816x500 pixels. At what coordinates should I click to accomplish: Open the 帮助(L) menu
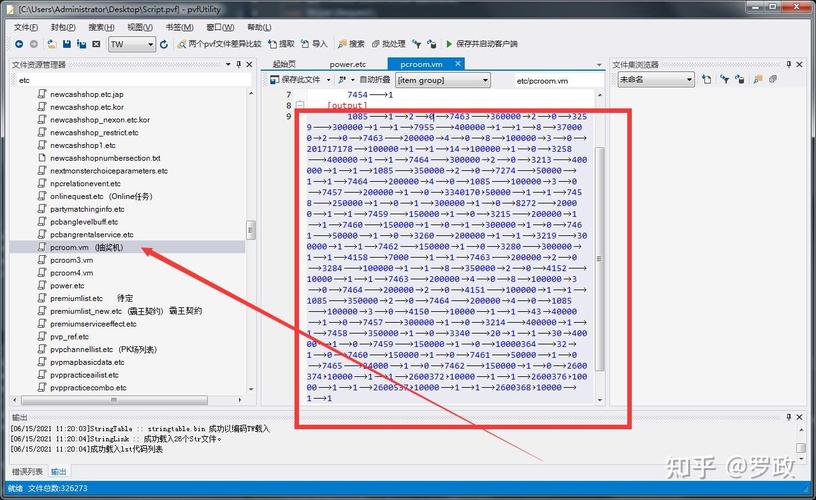tap(259, 27)
